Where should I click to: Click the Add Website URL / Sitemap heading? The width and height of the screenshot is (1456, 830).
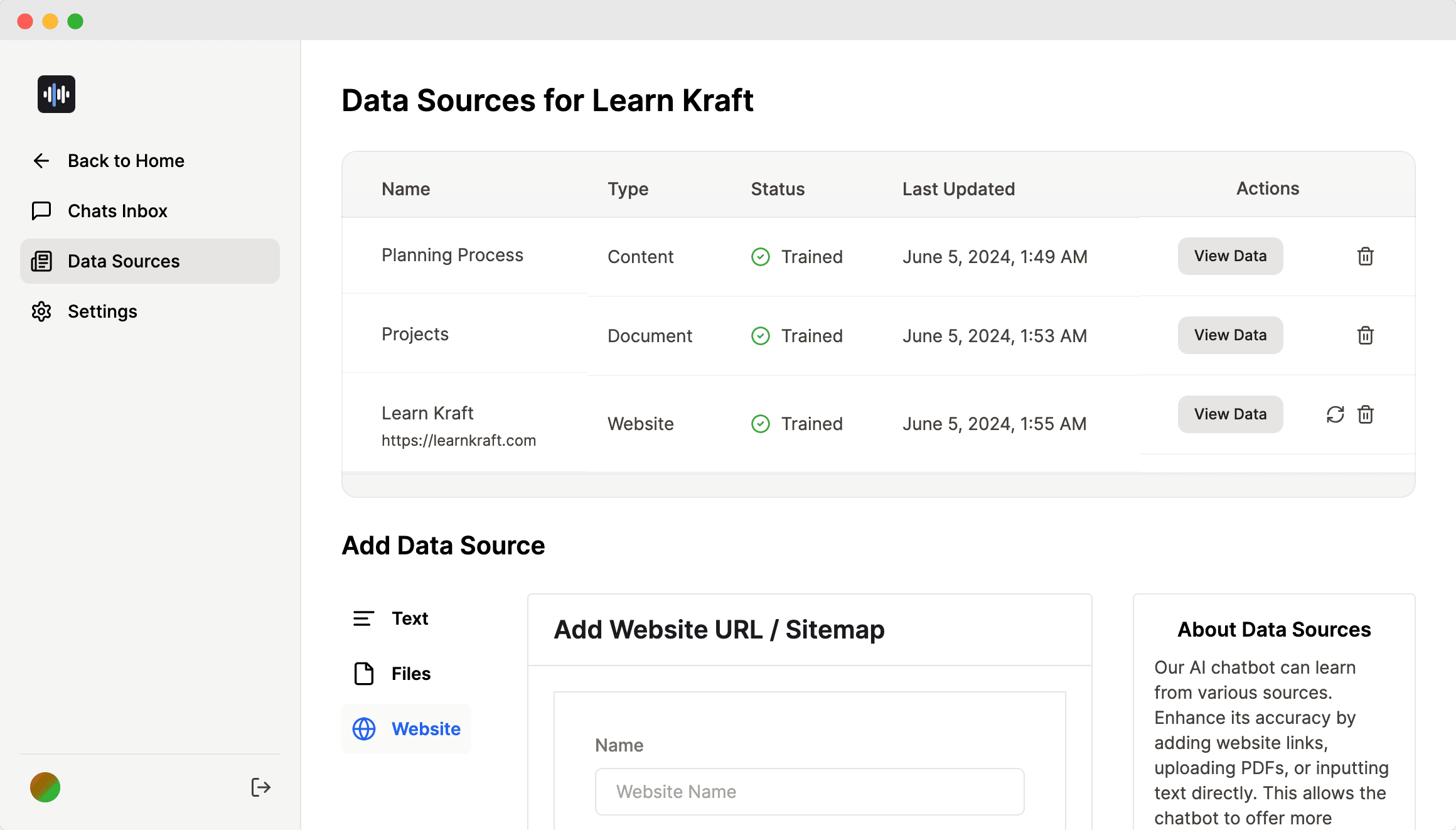[x=719, y=630]
